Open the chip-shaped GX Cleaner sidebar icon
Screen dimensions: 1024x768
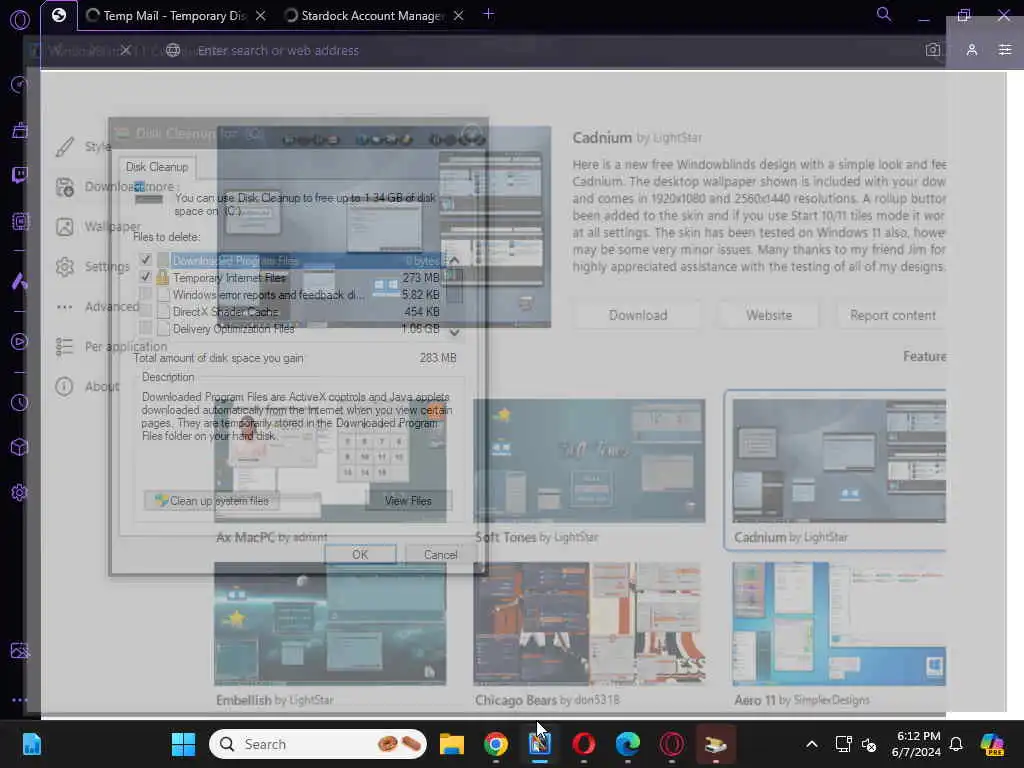[20, 221]
